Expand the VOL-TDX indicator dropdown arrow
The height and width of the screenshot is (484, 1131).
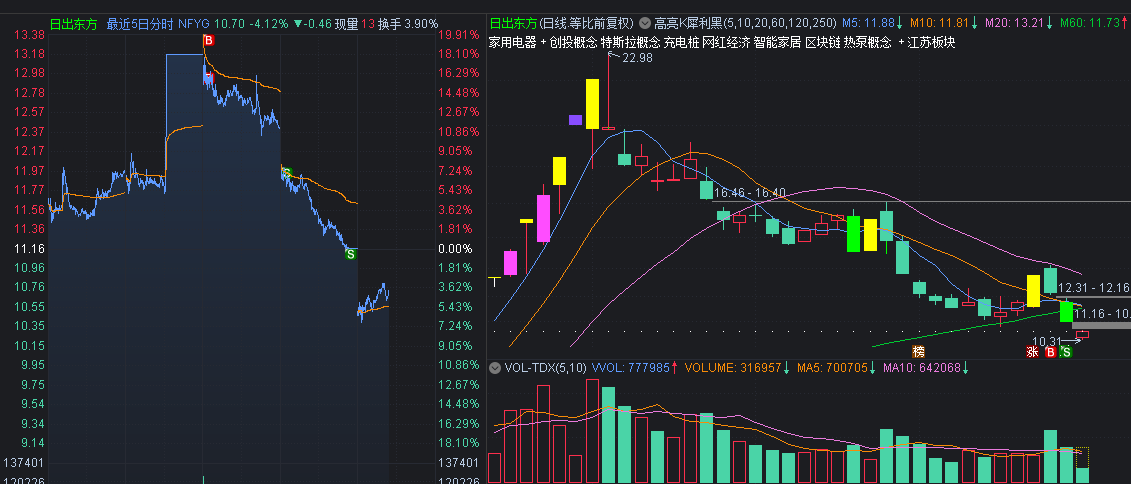coord(495,367)
